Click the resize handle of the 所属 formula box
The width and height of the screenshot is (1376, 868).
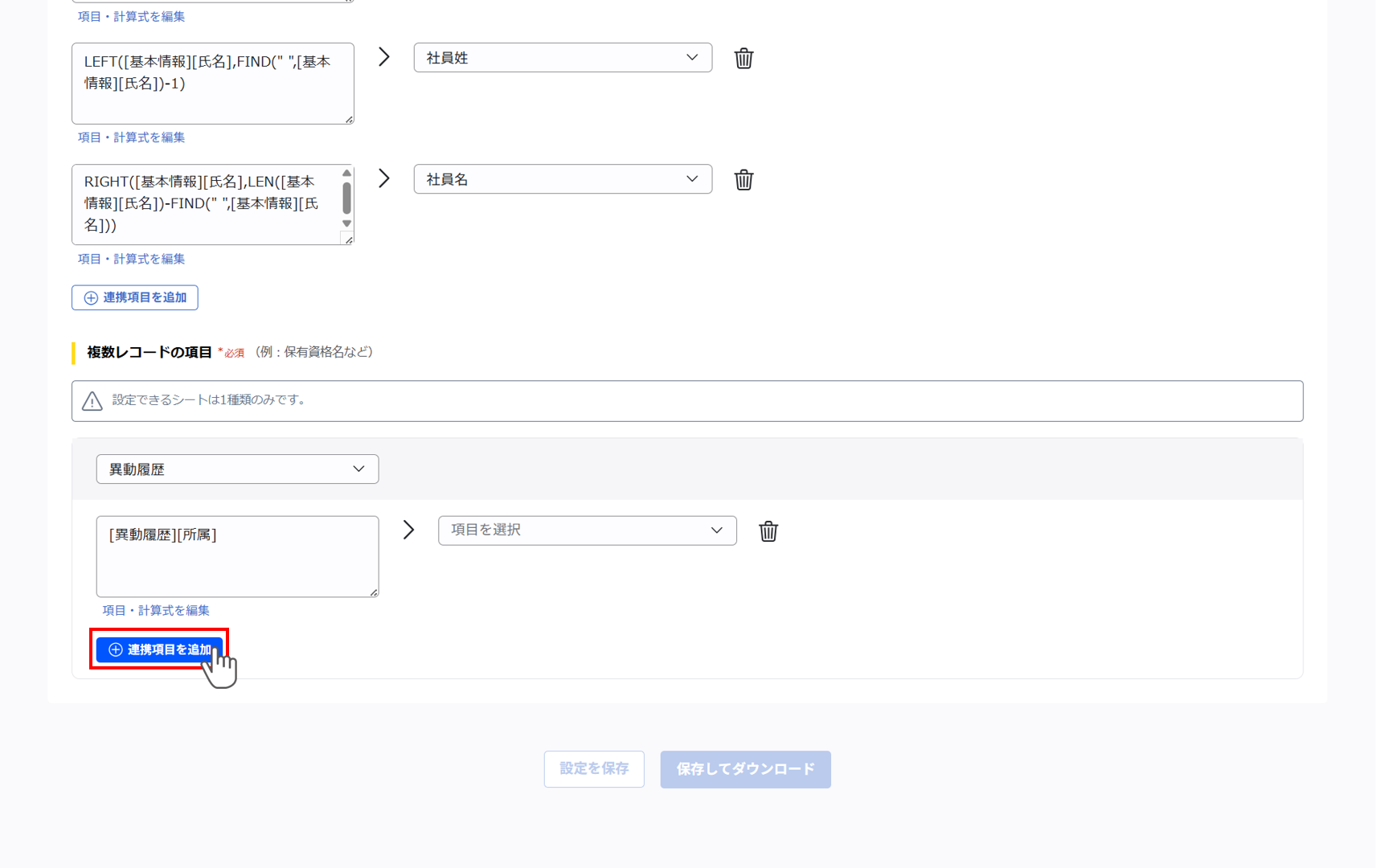pos(374,592)
